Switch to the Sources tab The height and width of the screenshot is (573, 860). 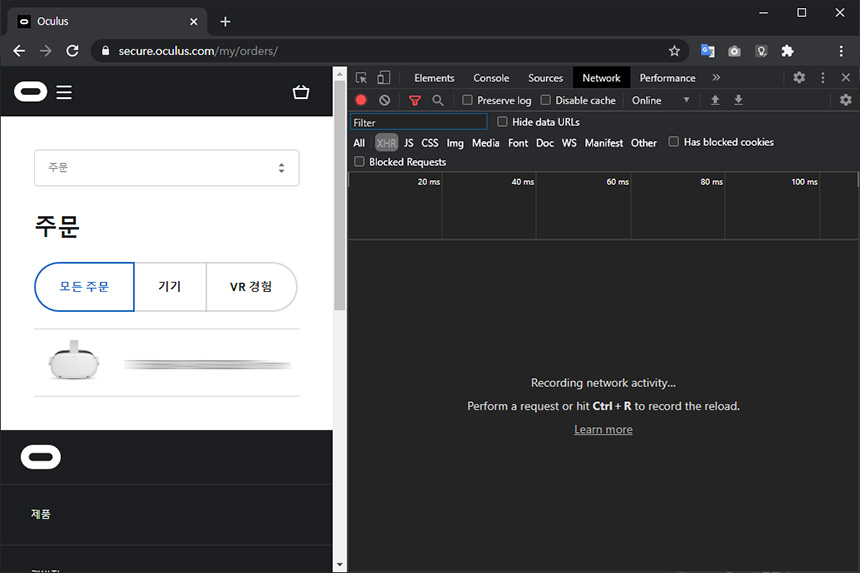pyautogui.click(x=545, y=78)
